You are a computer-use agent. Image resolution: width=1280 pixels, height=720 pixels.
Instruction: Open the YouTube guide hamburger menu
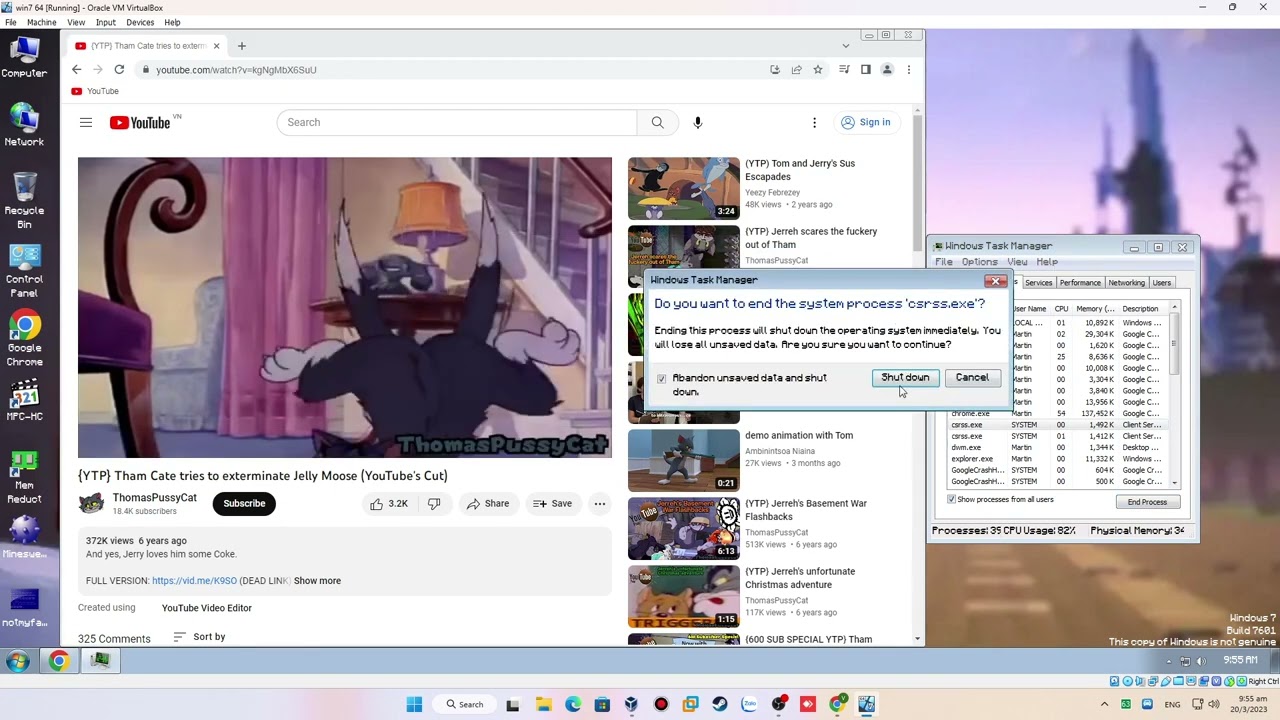pyautogui.click(x=86, y=122)
